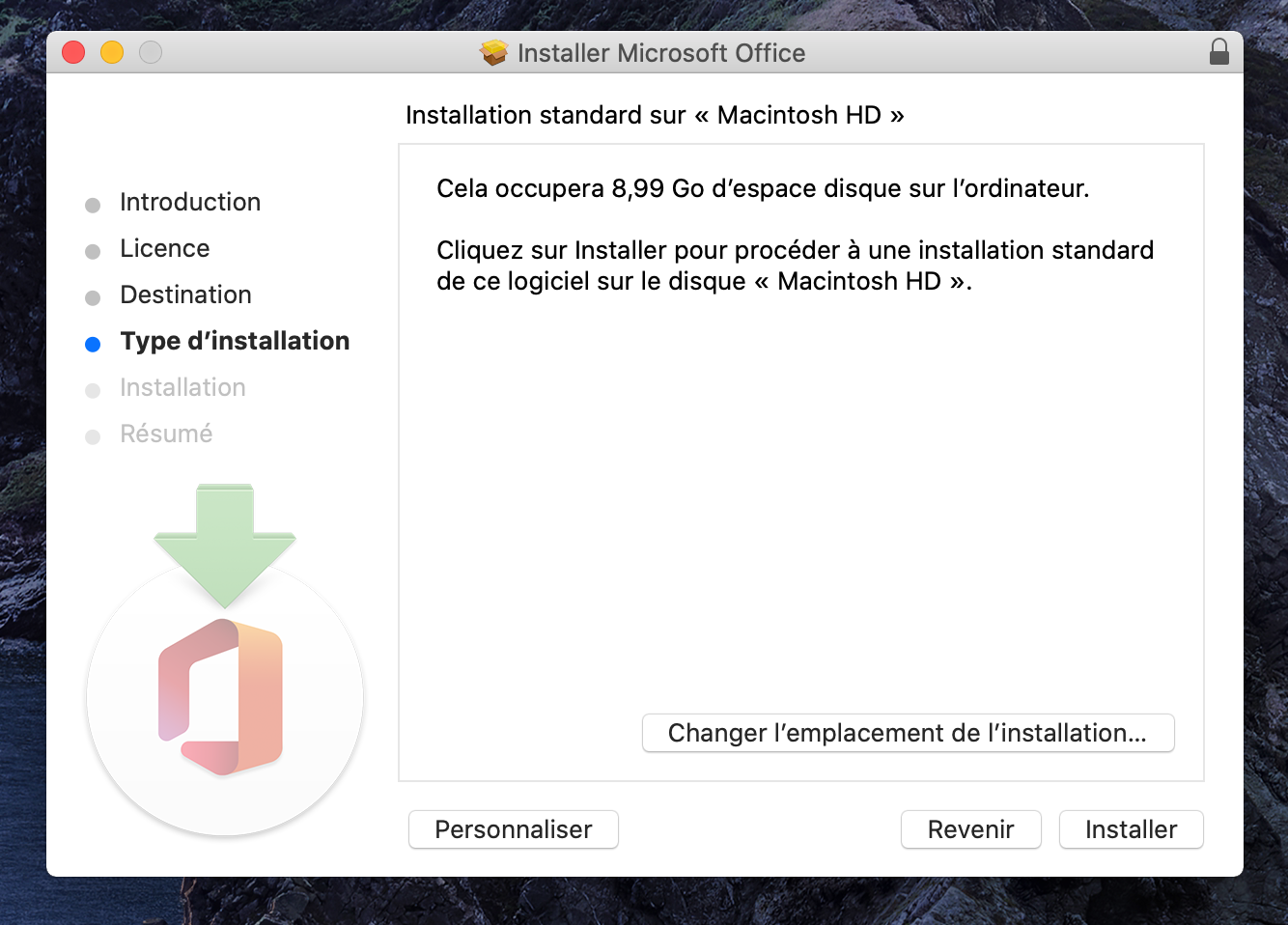This screenshot has height=925, width=1288.
Task: Click the Microsoft Office logo
Action: point(221,697)
